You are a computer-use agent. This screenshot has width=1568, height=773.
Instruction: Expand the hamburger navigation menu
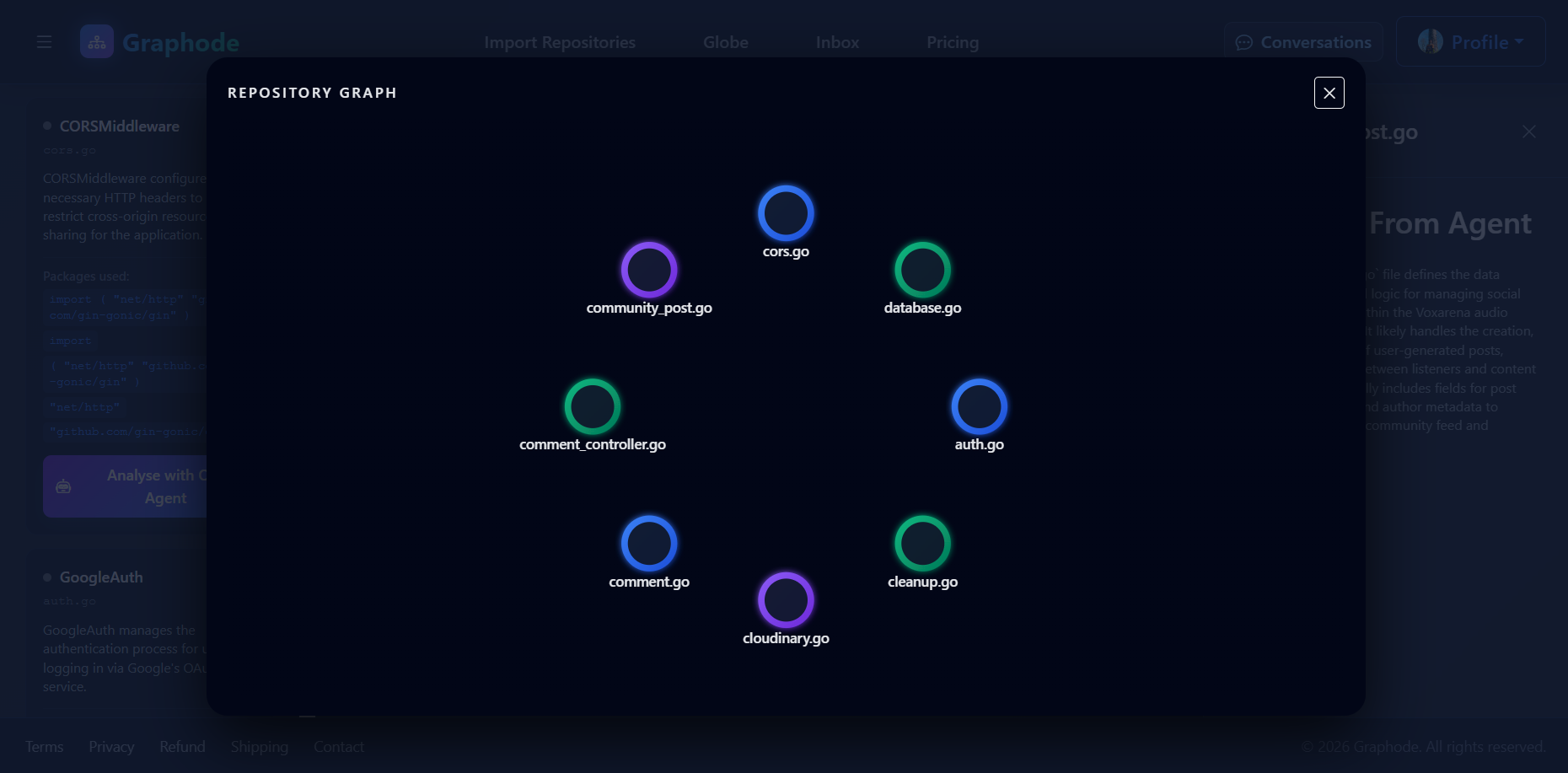click(43, 41)
